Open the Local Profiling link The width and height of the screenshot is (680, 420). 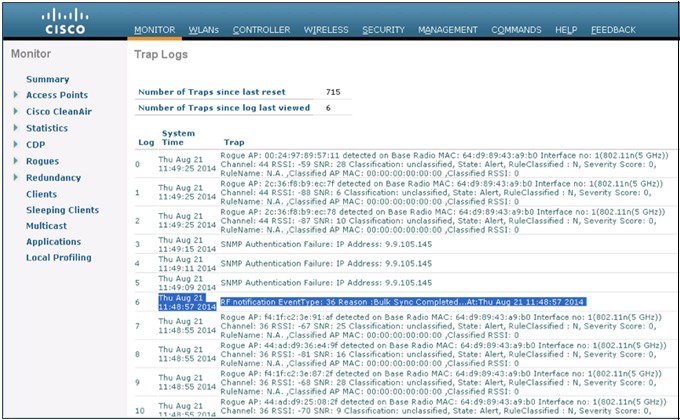(x=59, y=257)
